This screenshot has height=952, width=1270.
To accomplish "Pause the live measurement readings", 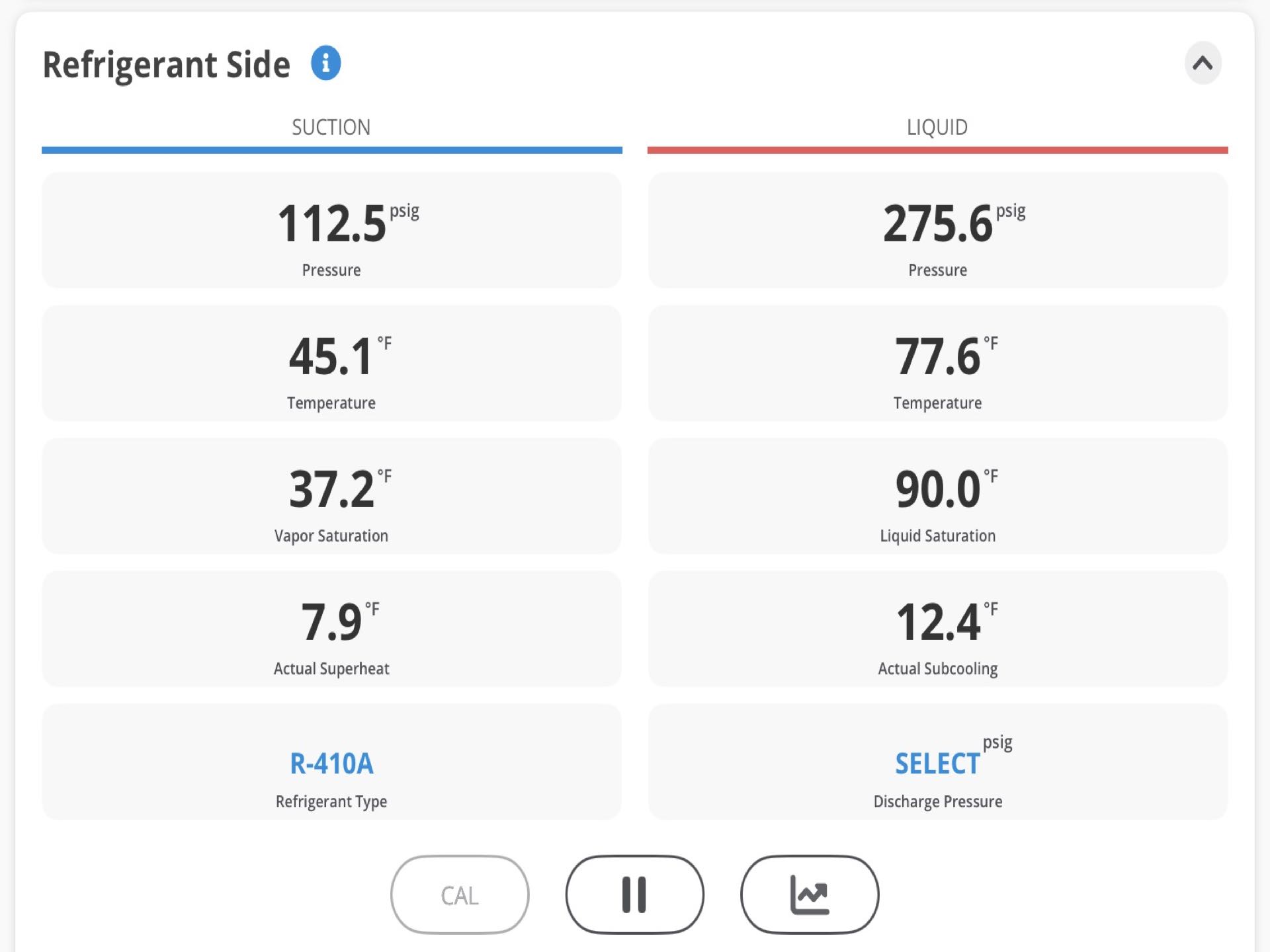I will (634, 894).
